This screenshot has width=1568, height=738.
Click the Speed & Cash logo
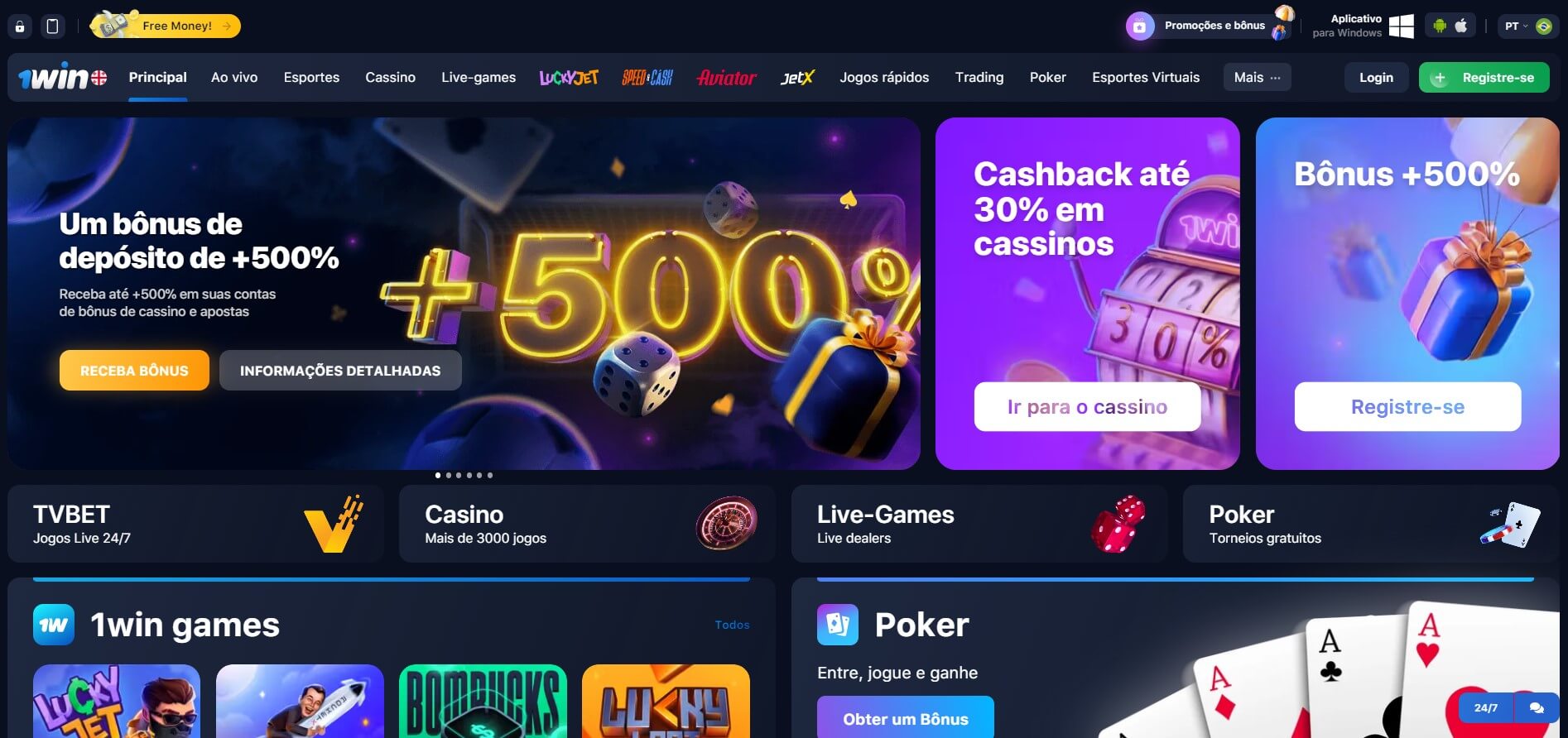click(x=647, y=78)
